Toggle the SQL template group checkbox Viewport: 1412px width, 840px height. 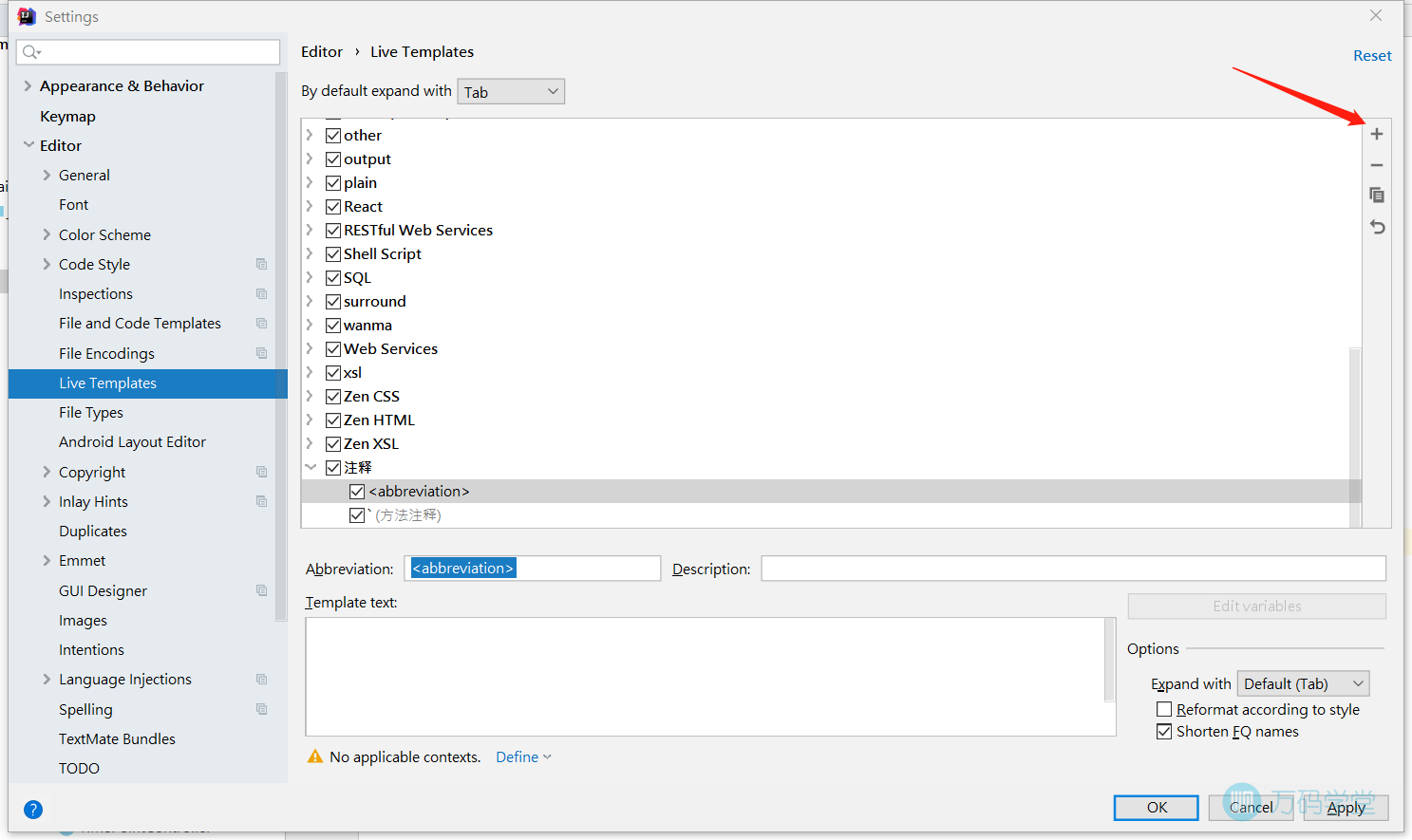tap(333, 278)
